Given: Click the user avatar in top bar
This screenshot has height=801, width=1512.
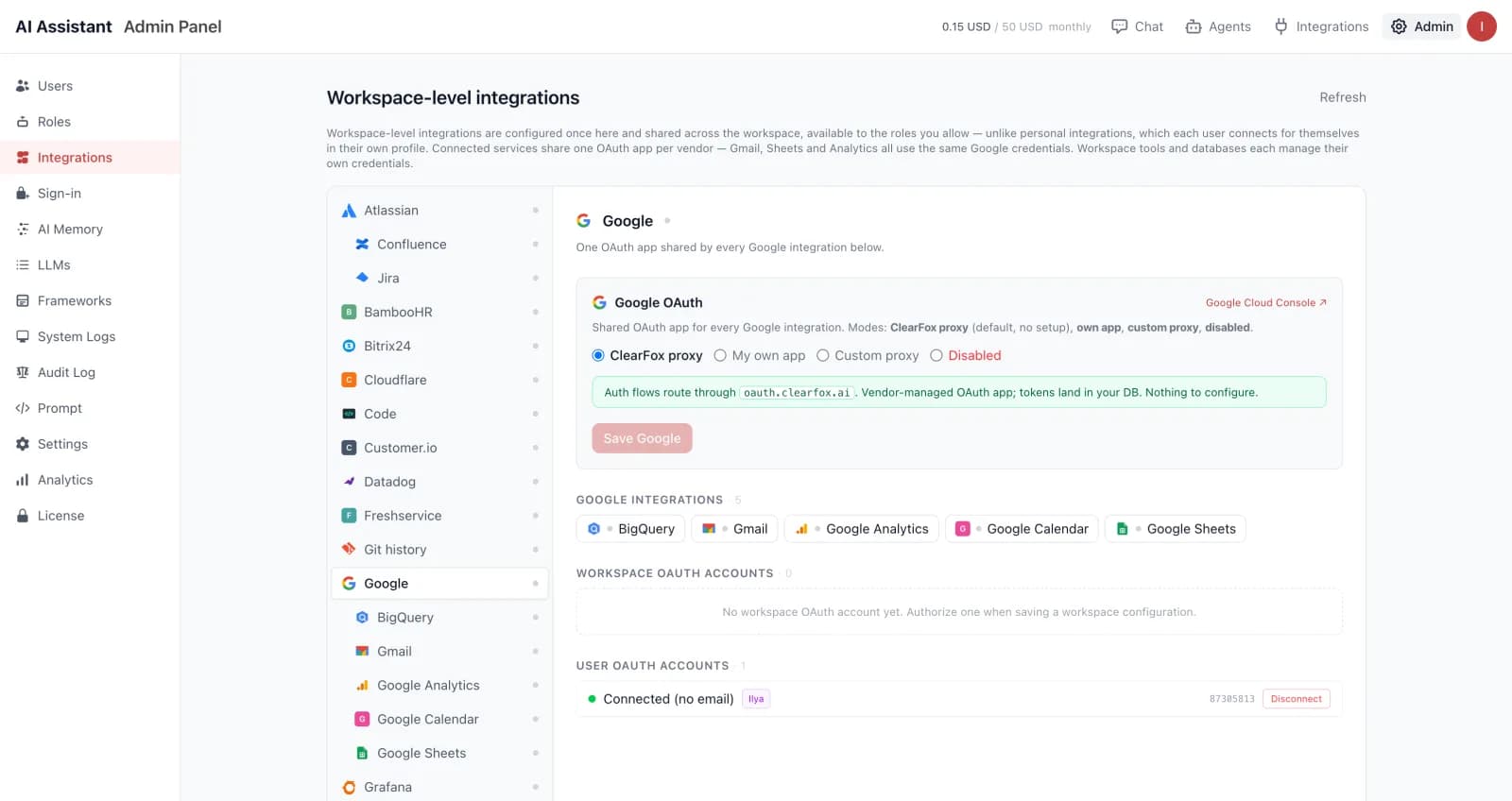Looking at the screenshot, I should pyautogui.click(x=1482, y=26).
